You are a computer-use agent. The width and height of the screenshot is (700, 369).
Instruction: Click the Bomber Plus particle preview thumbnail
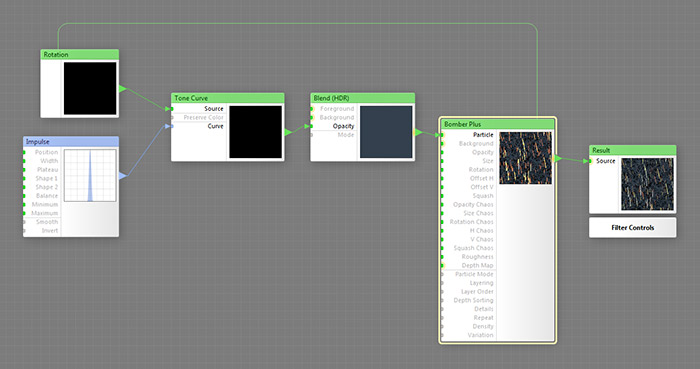[525, 158]
